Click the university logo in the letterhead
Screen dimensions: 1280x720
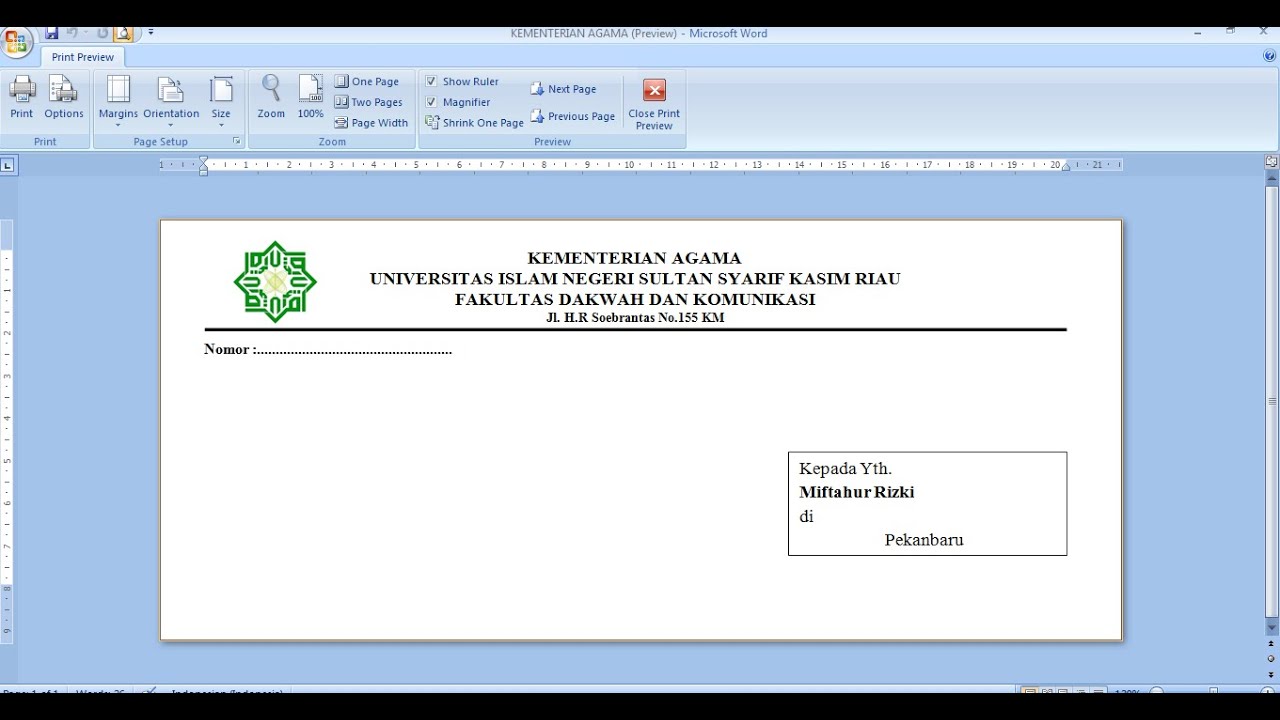(x=275, y=282)
